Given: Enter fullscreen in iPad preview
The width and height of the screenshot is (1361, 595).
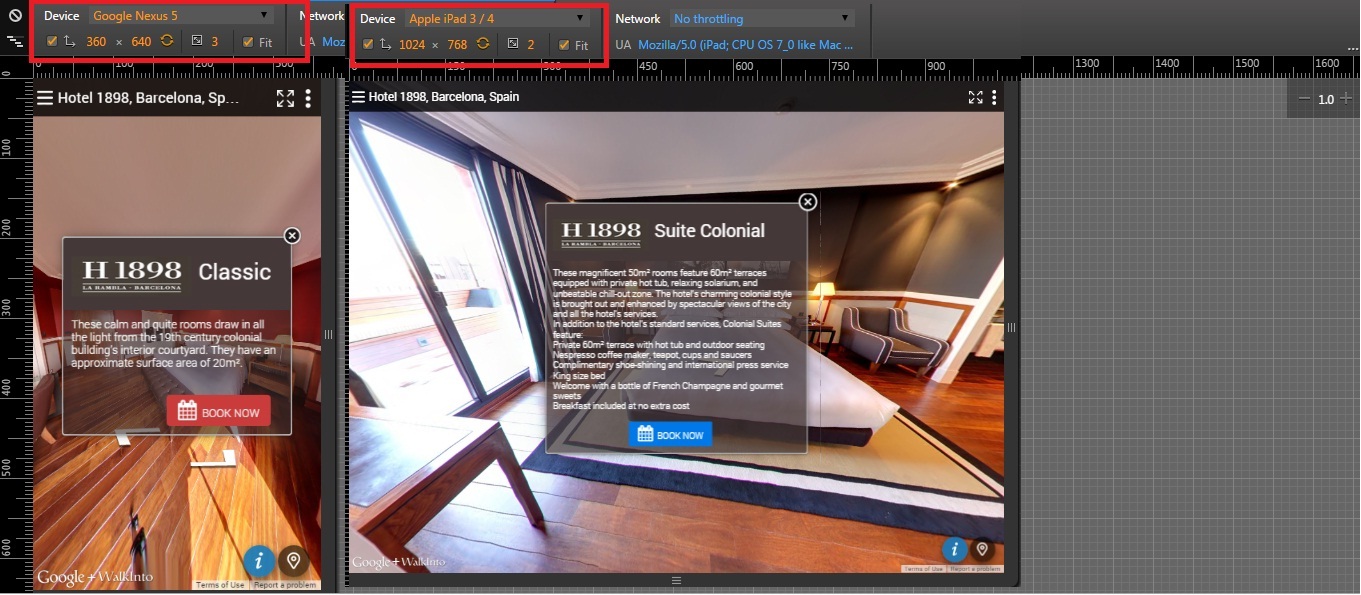Looking at the screenshot, I should 976,97.
